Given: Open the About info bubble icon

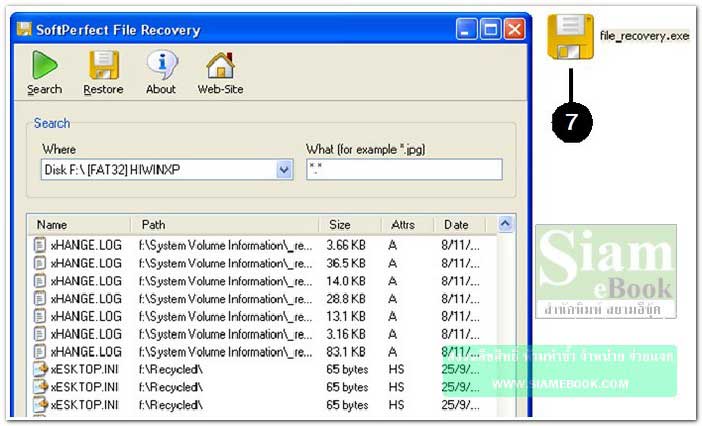Looking at the screenshot, I should (162, 65).
